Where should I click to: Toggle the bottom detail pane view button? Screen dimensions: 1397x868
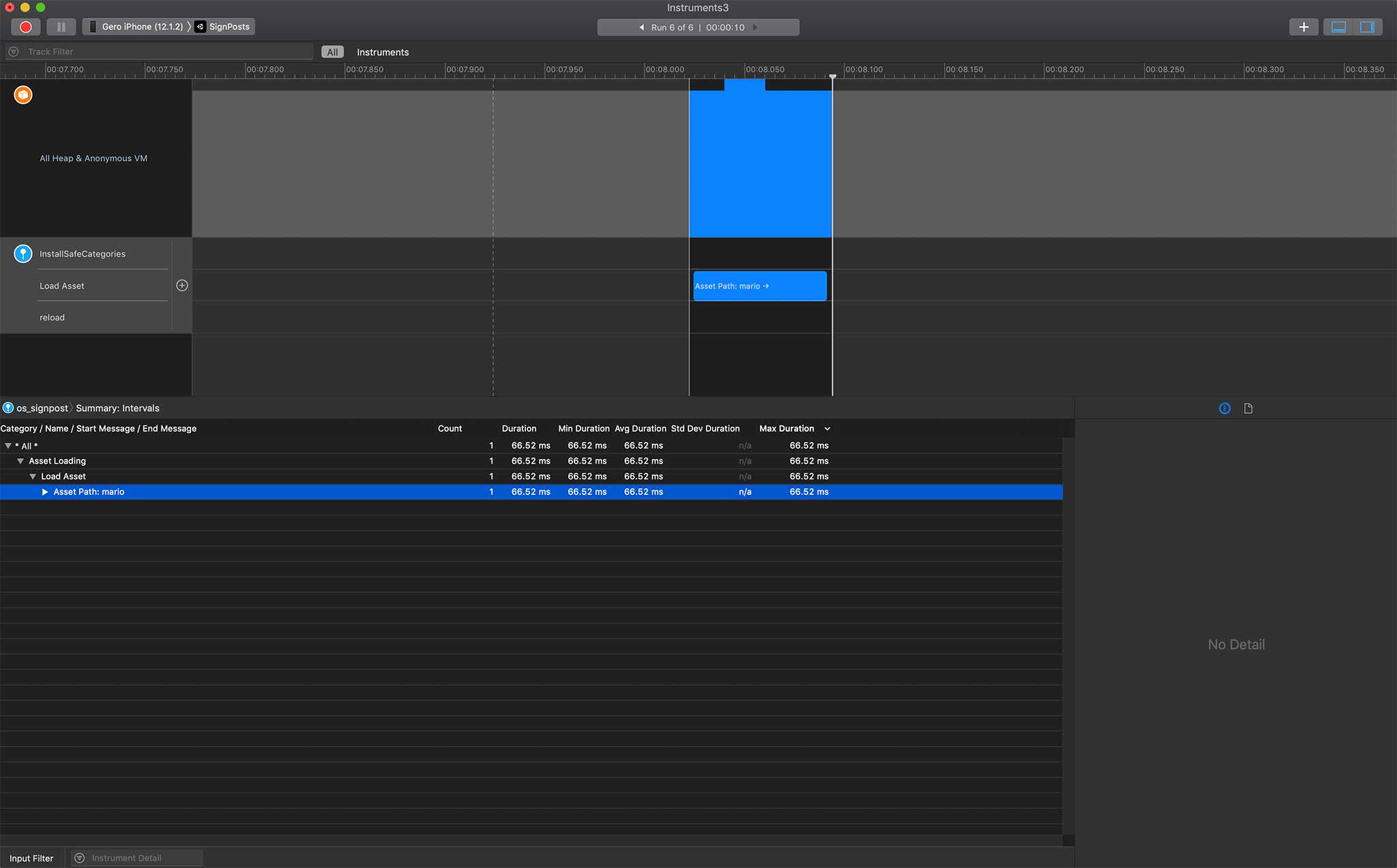click(x=1338, y=27)
